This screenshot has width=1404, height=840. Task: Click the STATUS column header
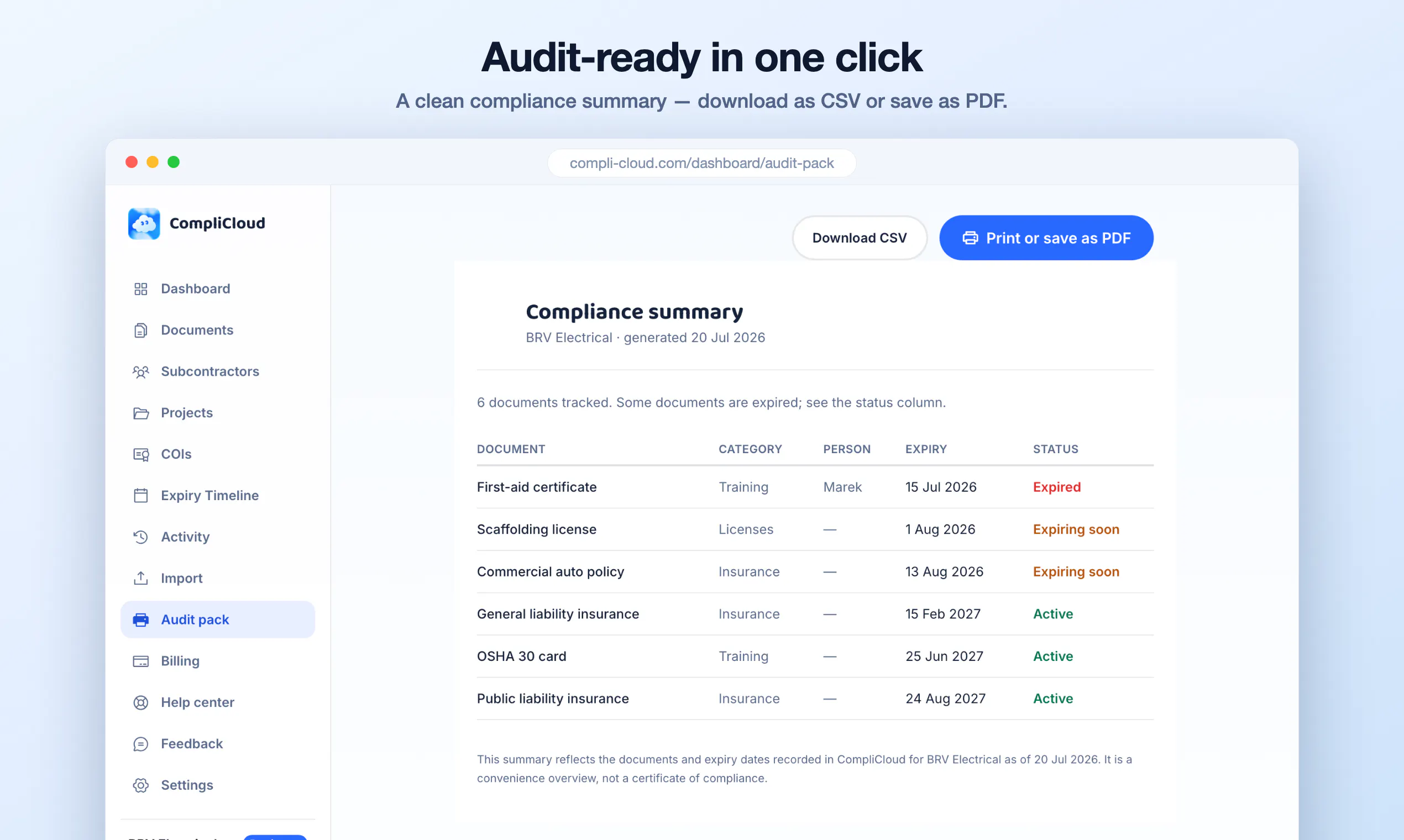[1055, 449]
